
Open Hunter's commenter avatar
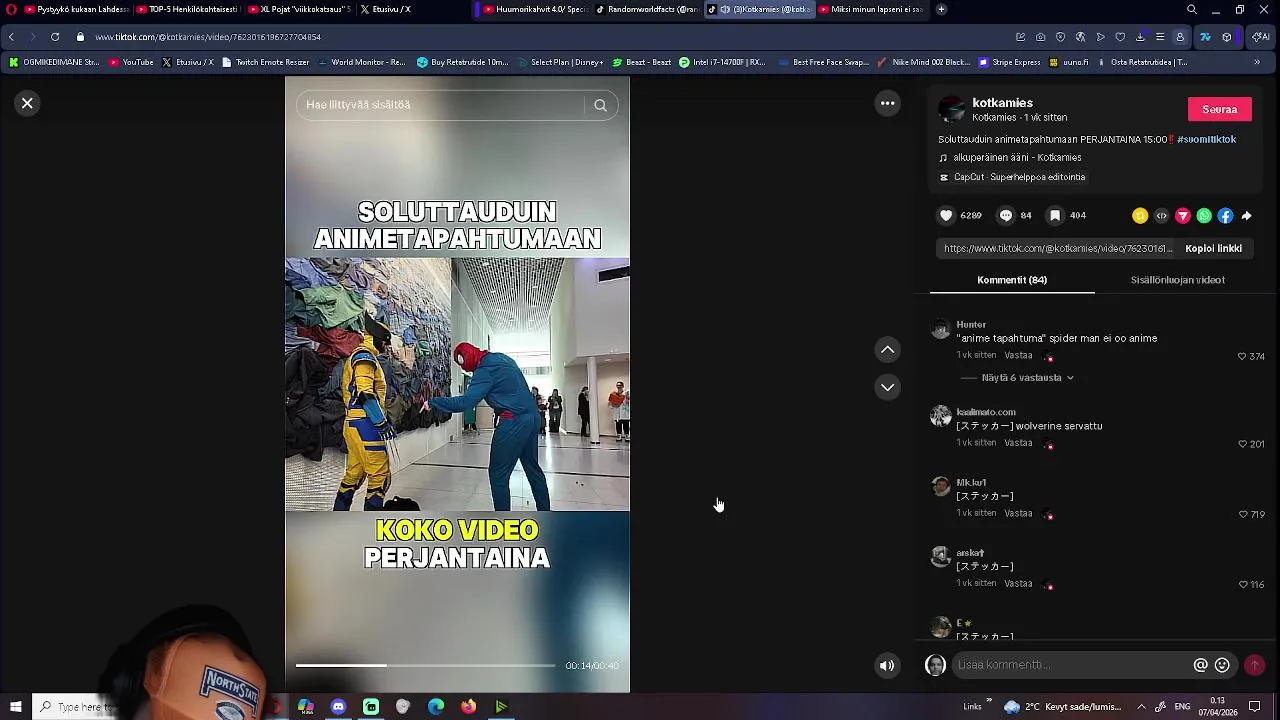[x=940, y=329]
